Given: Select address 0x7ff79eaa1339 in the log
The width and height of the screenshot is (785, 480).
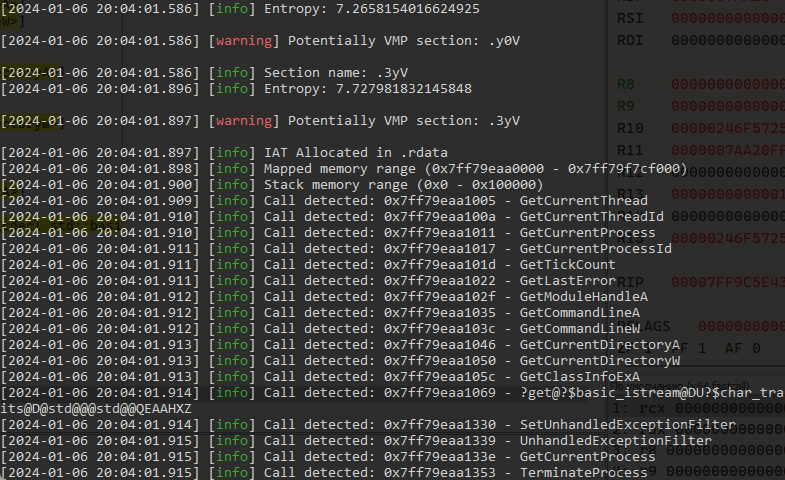Looking at the screenshot, I should click(440, 441).
